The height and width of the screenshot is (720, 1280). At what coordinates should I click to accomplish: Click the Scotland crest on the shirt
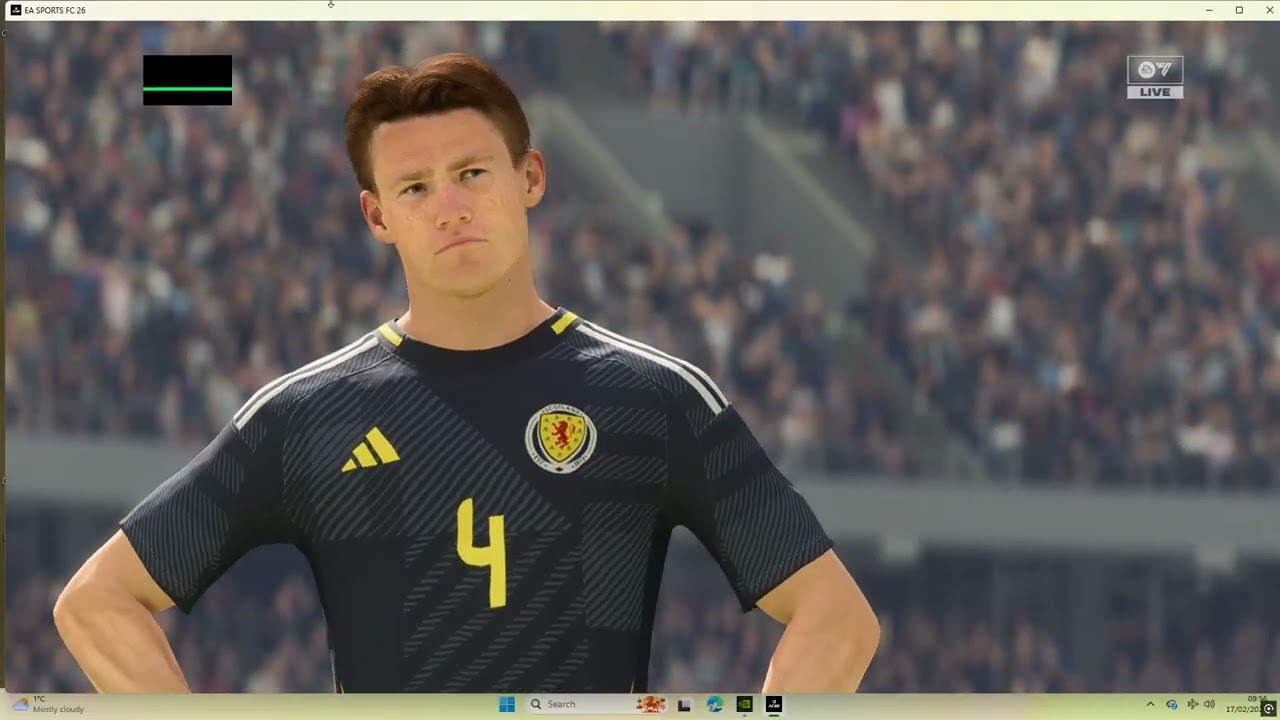point(560,438)
